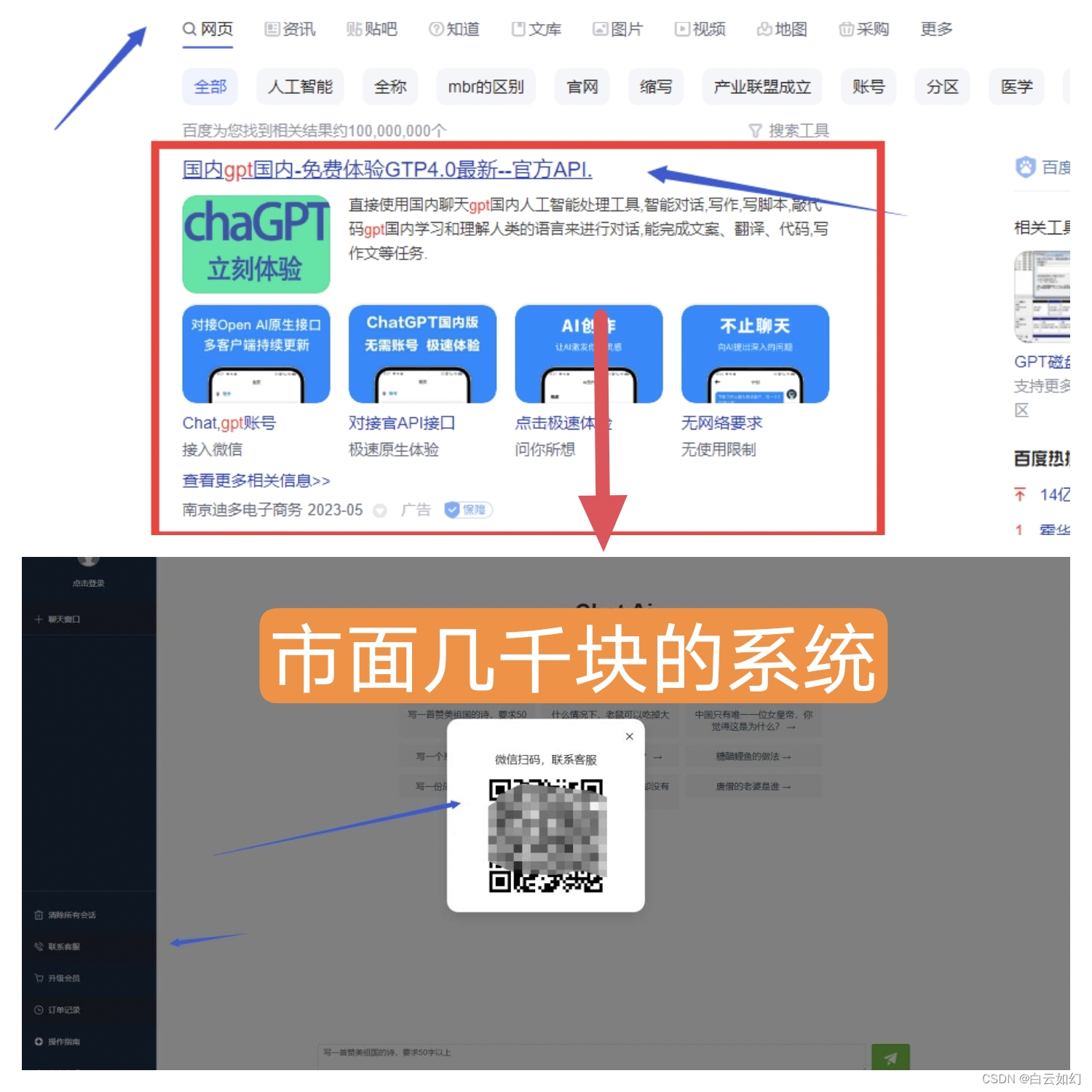Open the 知道 tab

click(x=454, y=29)
